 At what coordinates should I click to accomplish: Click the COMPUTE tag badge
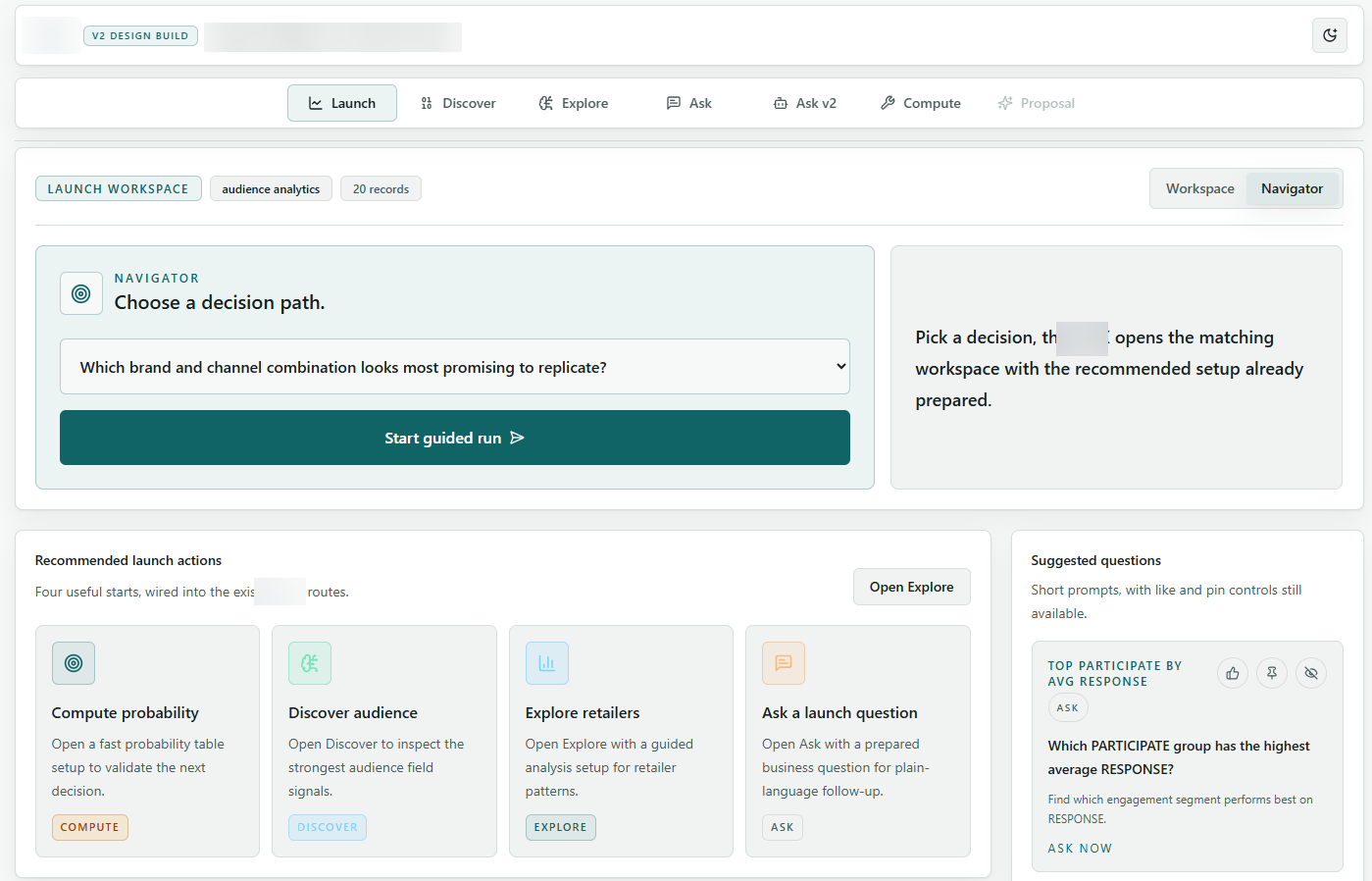coord(89,827)
